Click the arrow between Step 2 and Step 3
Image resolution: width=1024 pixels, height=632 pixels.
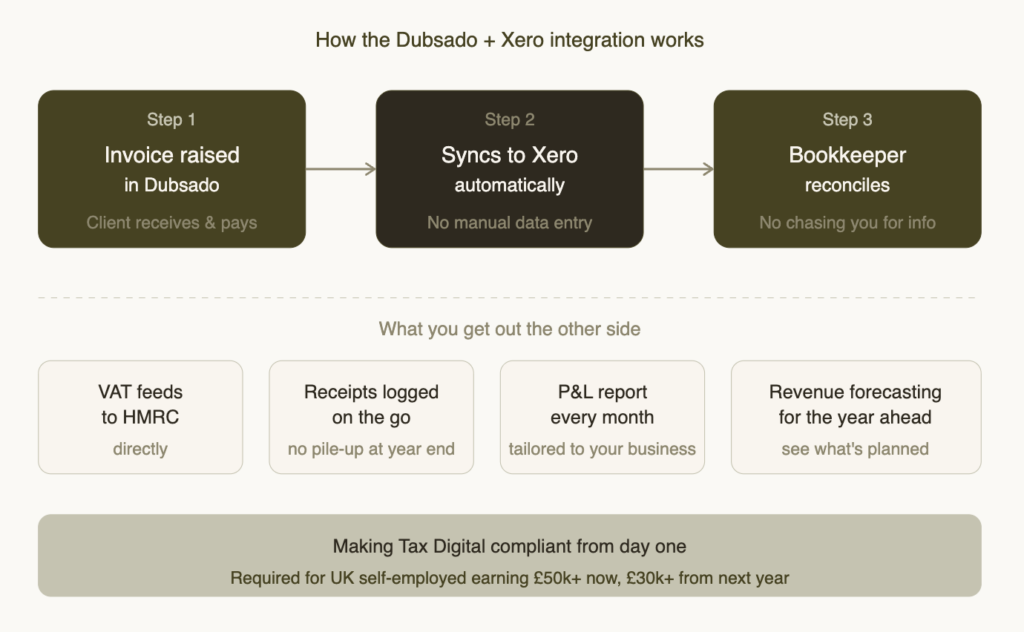coord(678,169)
